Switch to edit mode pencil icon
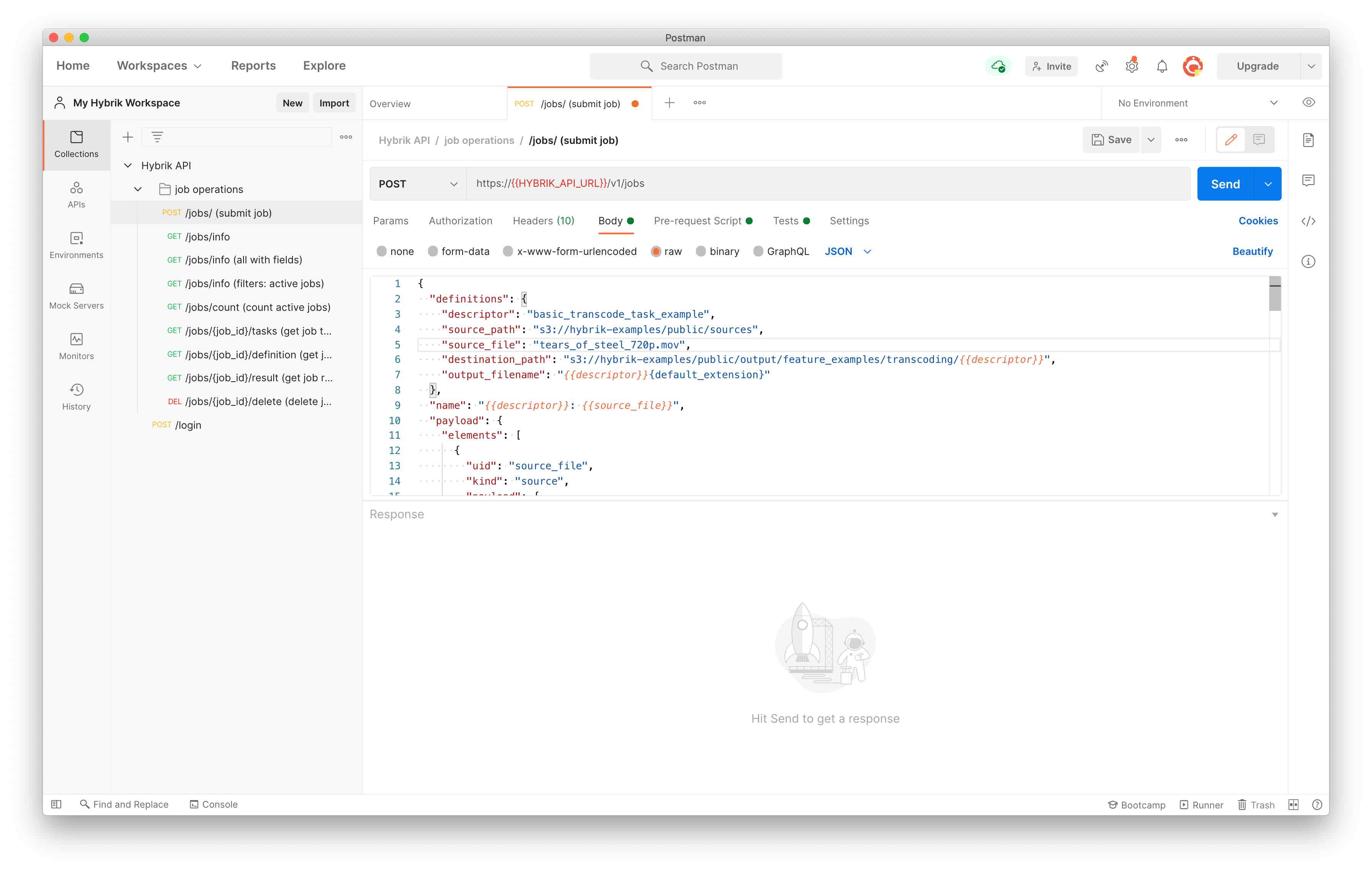The image size is (1372, 872). [1231, 140]
